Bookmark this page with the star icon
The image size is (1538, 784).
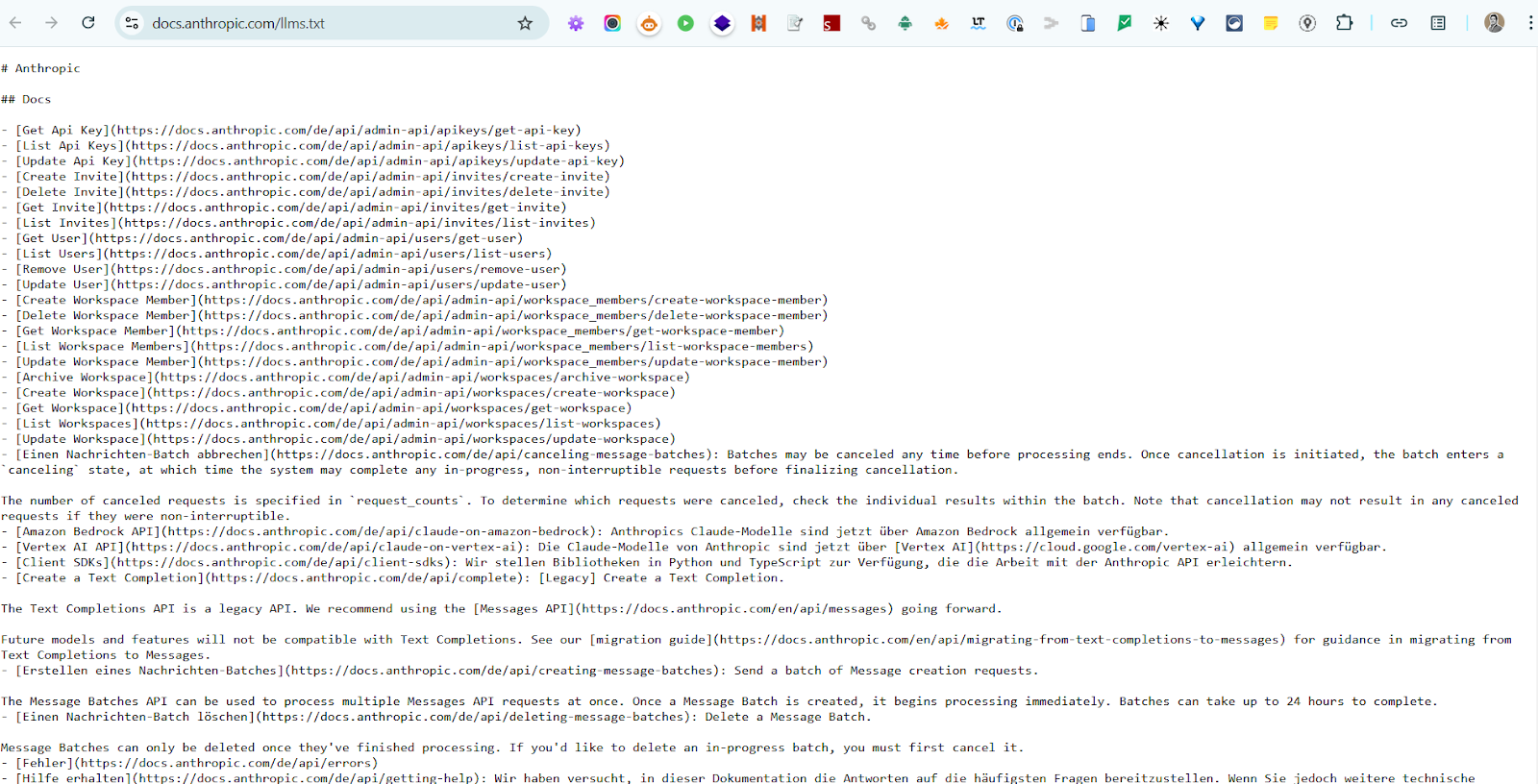coord(525,23)
